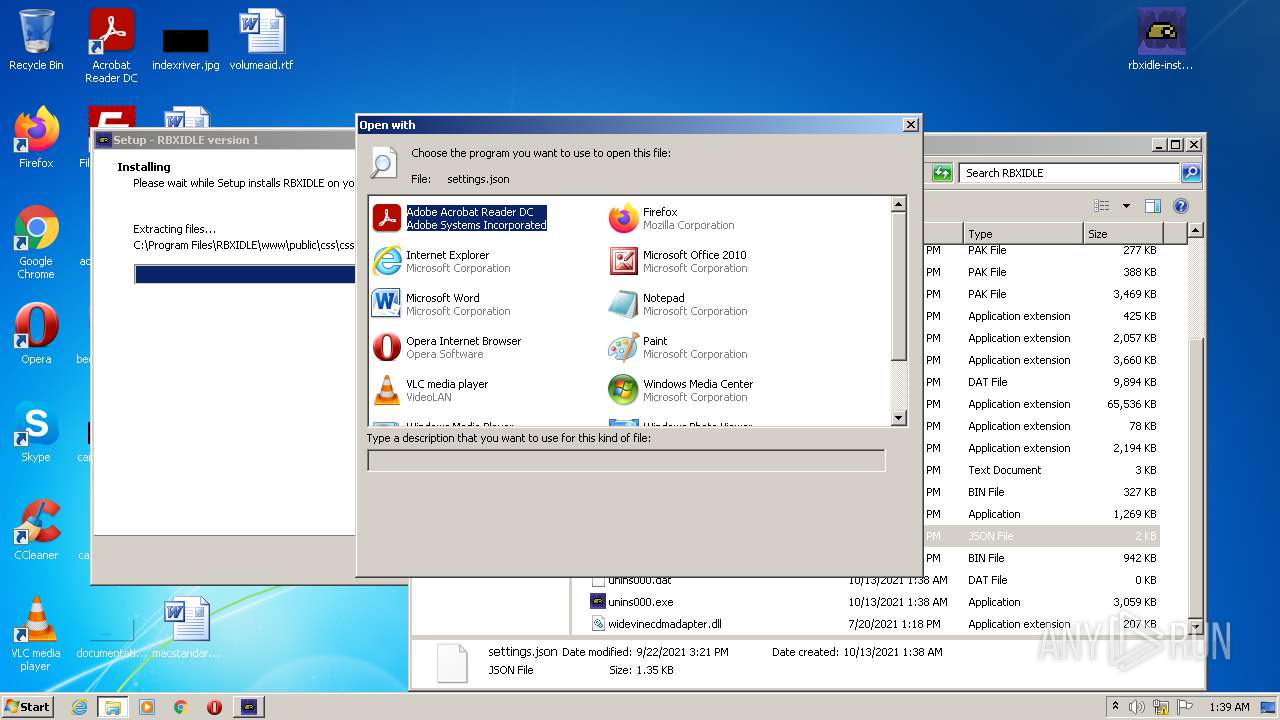Screen dimensions: 1280x720
Task: Select the Application row, 1,269 KB
Action: [x=1041, y=514]
